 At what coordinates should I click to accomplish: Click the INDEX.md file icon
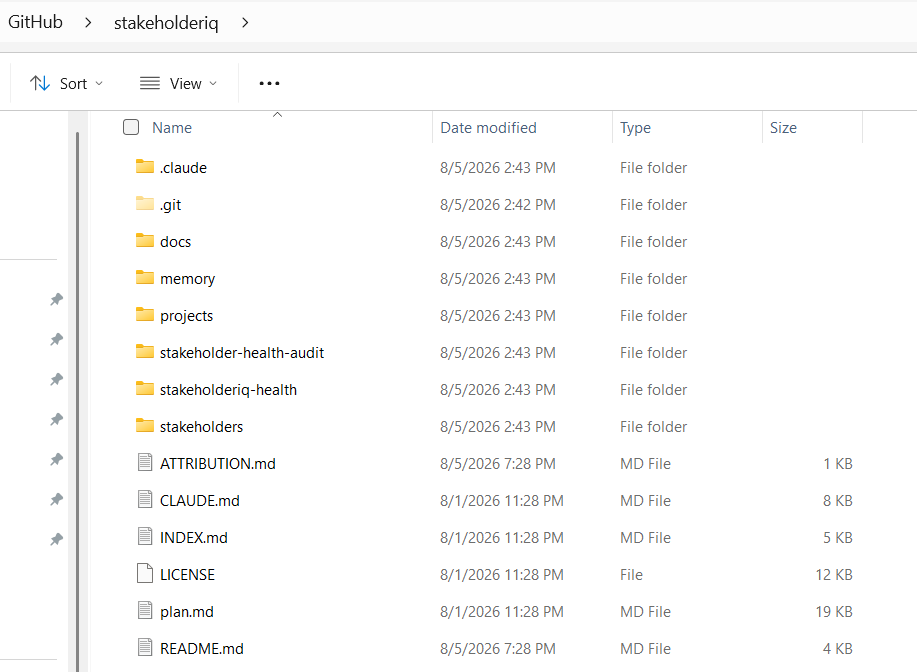(144, 536)
